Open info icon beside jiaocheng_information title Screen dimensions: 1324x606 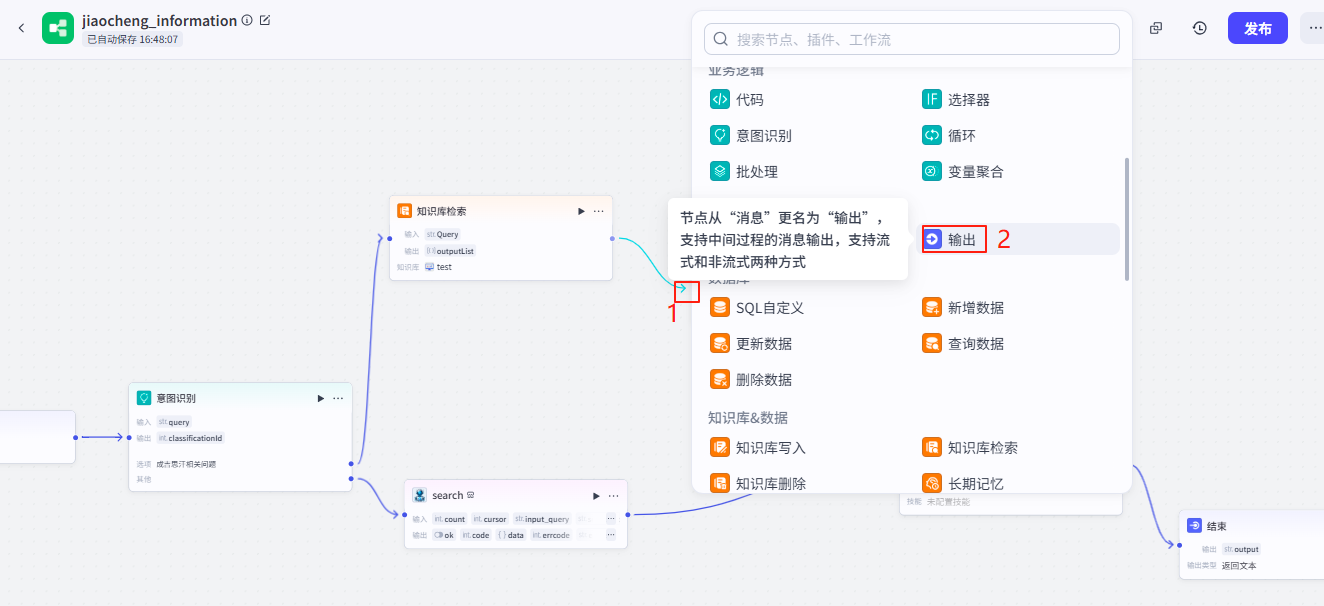pyautogui.click(x=247, y=20)
